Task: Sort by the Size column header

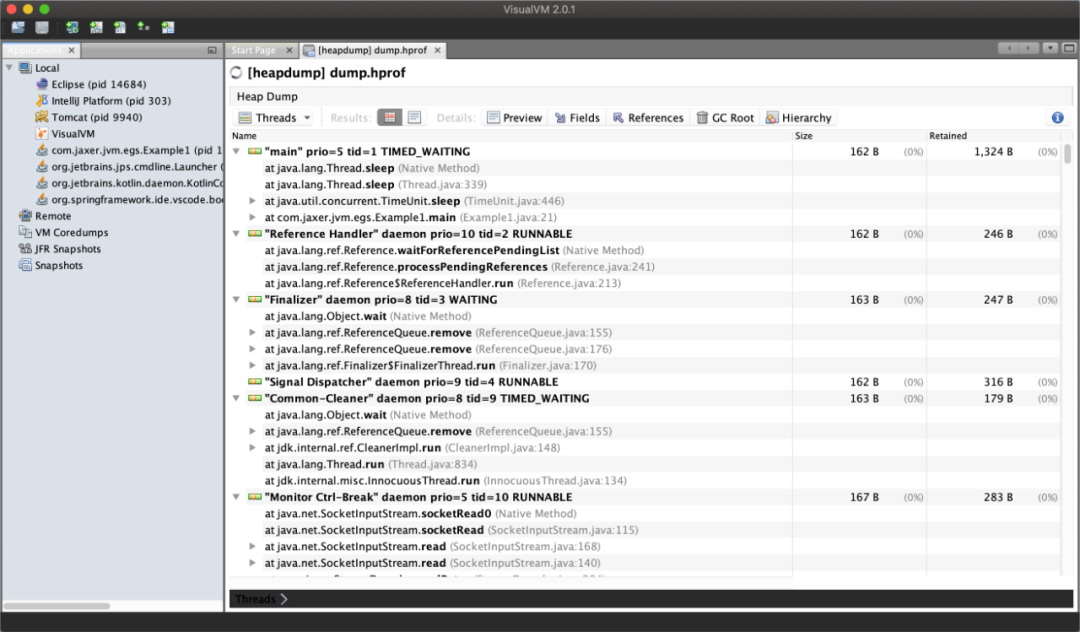Action: point(859,136)
